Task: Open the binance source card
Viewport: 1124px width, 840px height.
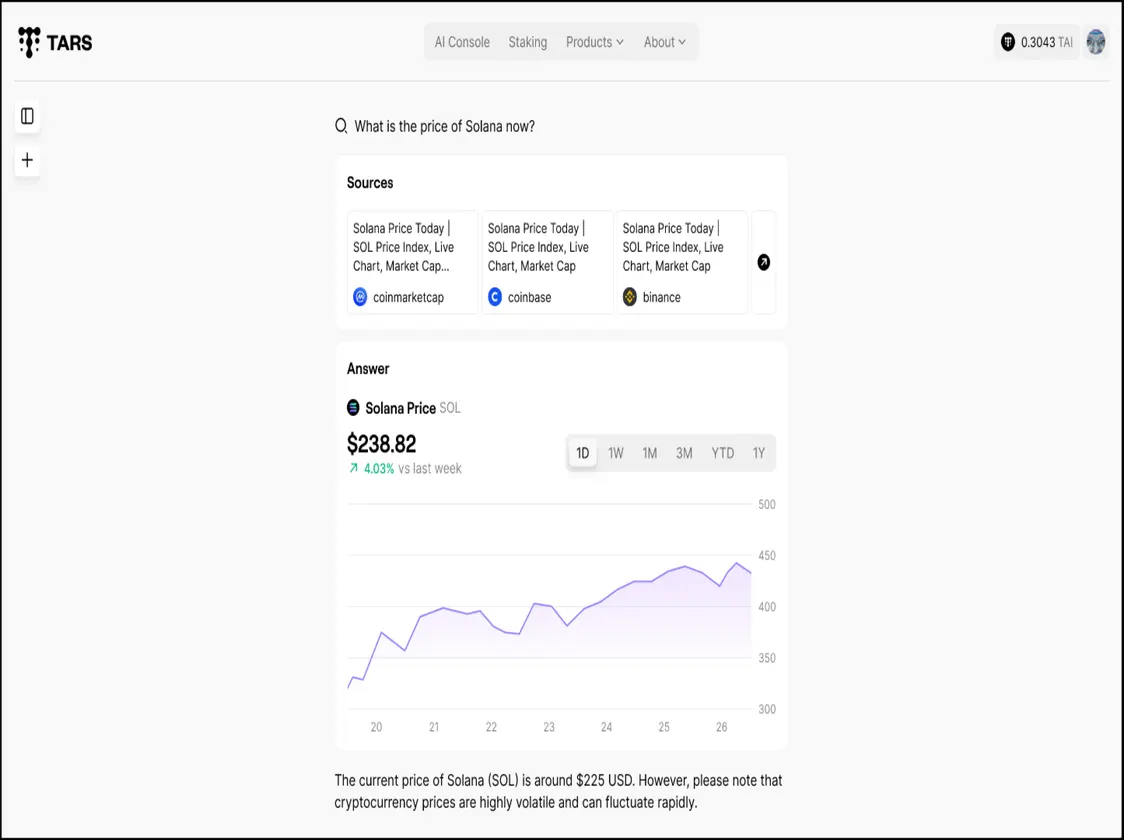Action: pyautogui.click(x=682, y=262)
